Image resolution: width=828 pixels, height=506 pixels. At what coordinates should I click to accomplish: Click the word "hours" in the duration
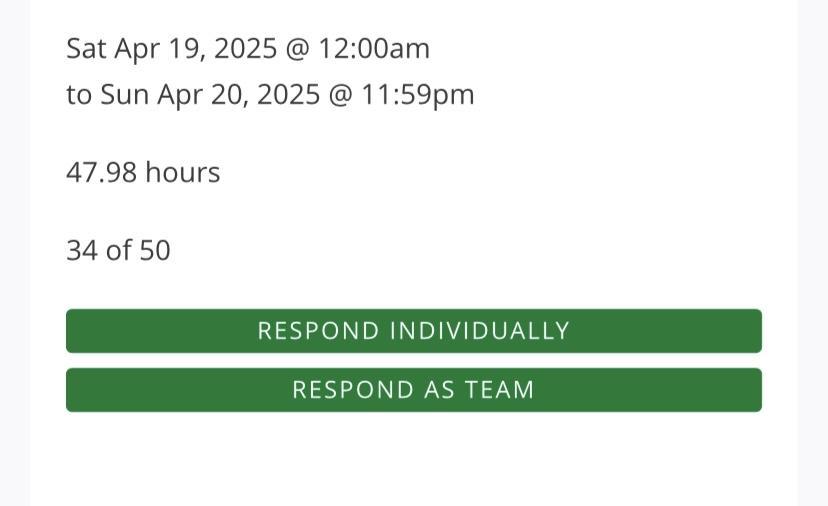[x=182, y=173]
